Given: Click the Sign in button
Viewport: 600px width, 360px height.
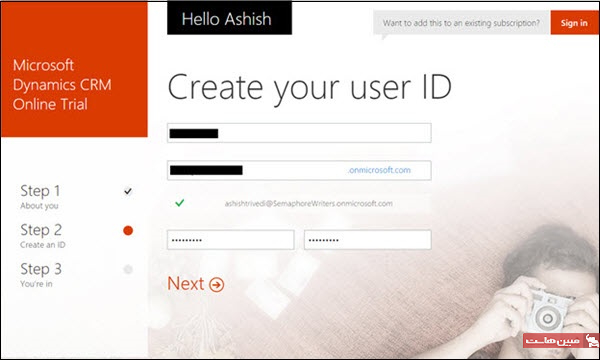Looking at the screenshot, I should 574,23.
